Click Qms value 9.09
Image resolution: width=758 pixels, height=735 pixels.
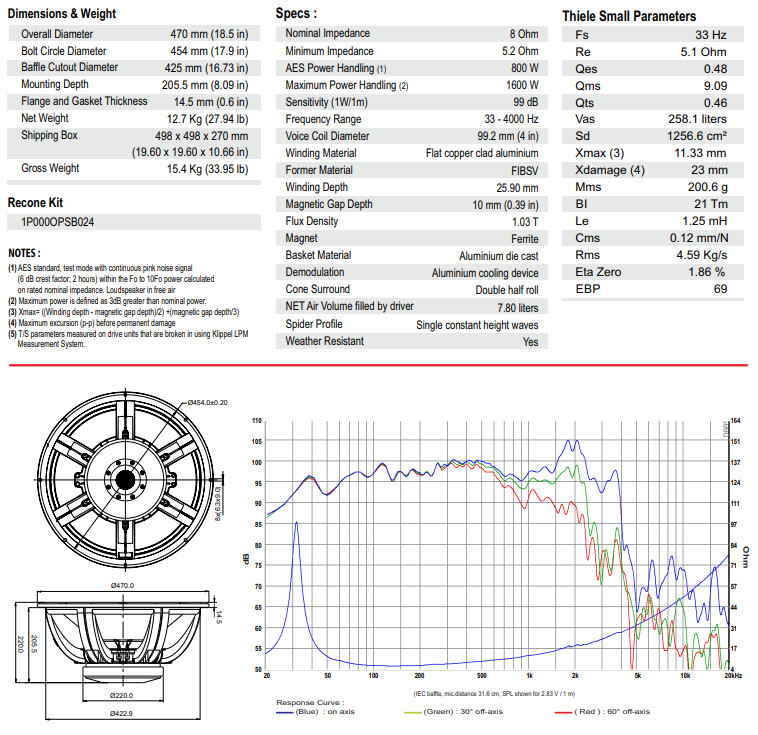(715, 86)
